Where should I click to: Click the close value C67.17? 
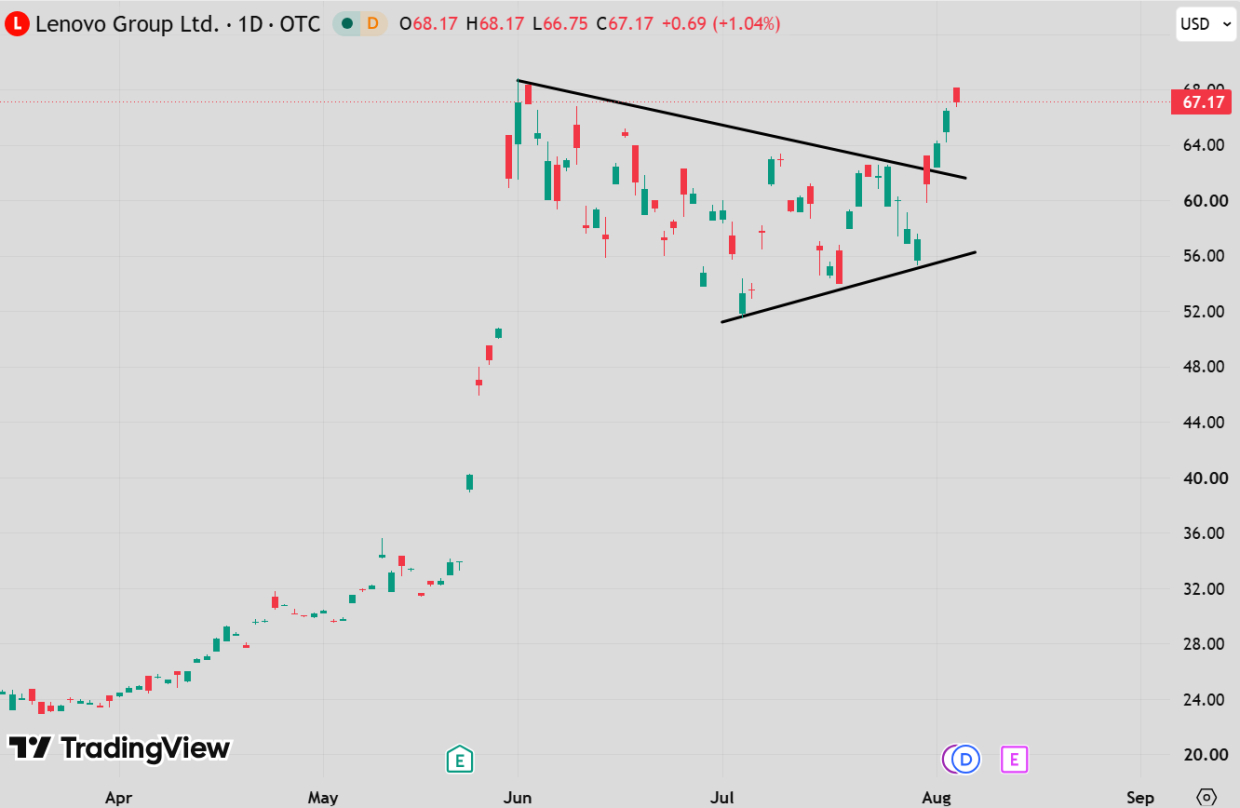tap(625, 24)
